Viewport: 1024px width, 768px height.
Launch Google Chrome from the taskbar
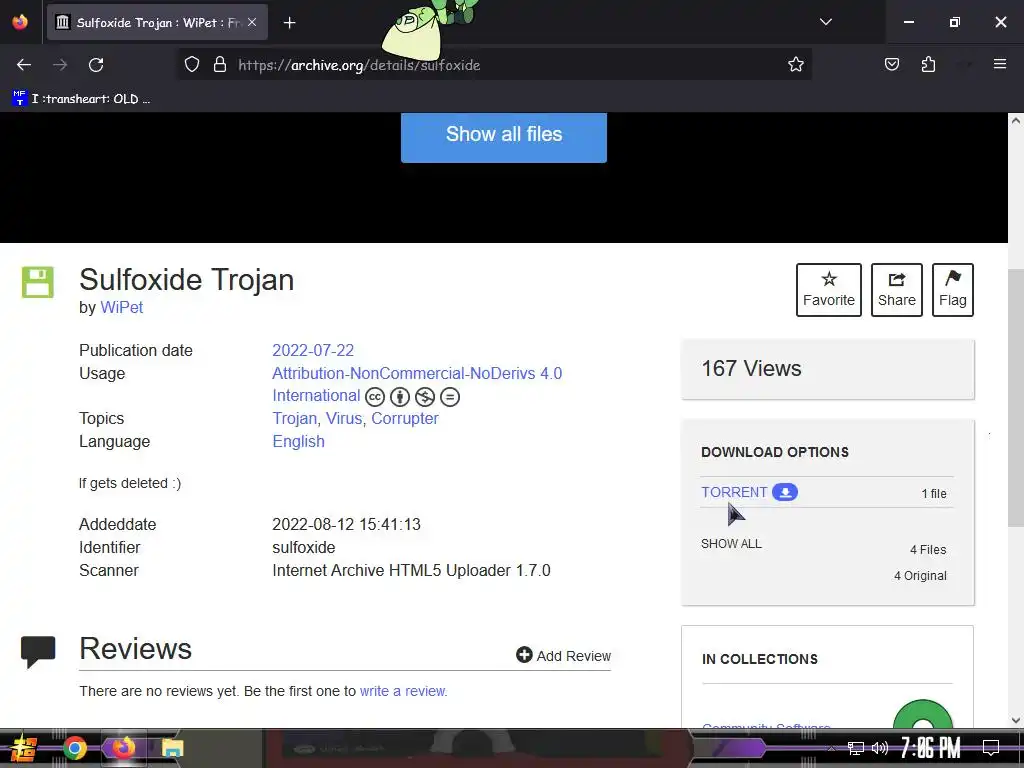click(75, 748)
